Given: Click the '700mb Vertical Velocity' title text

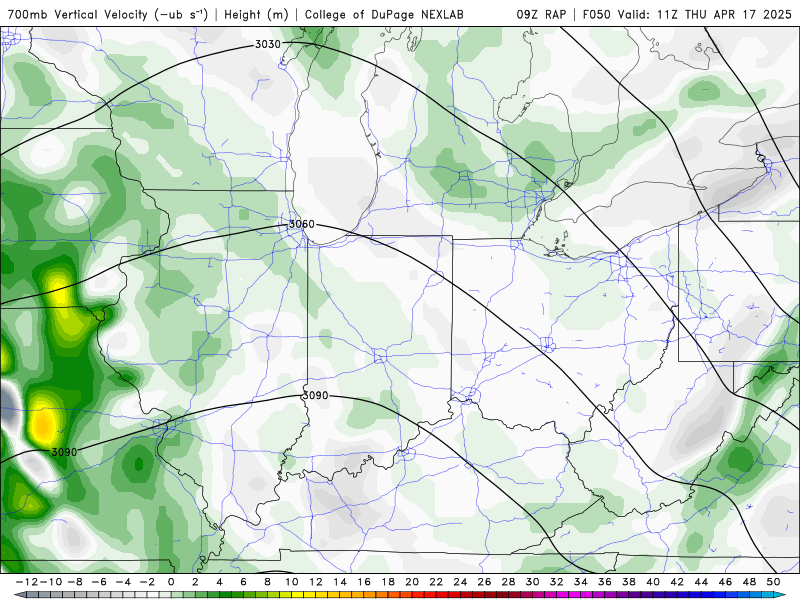Looking at the screenshot, I should coord(108,14).
